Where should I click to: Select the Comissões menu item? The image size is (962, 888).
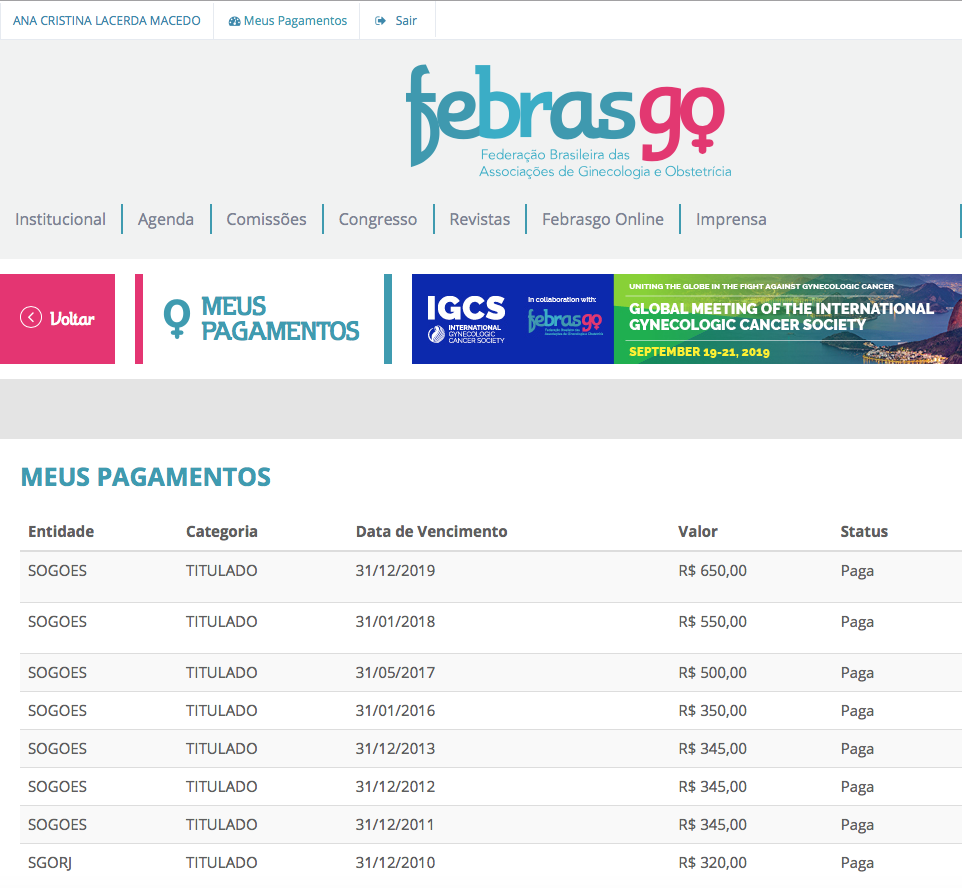pos(266,219)
